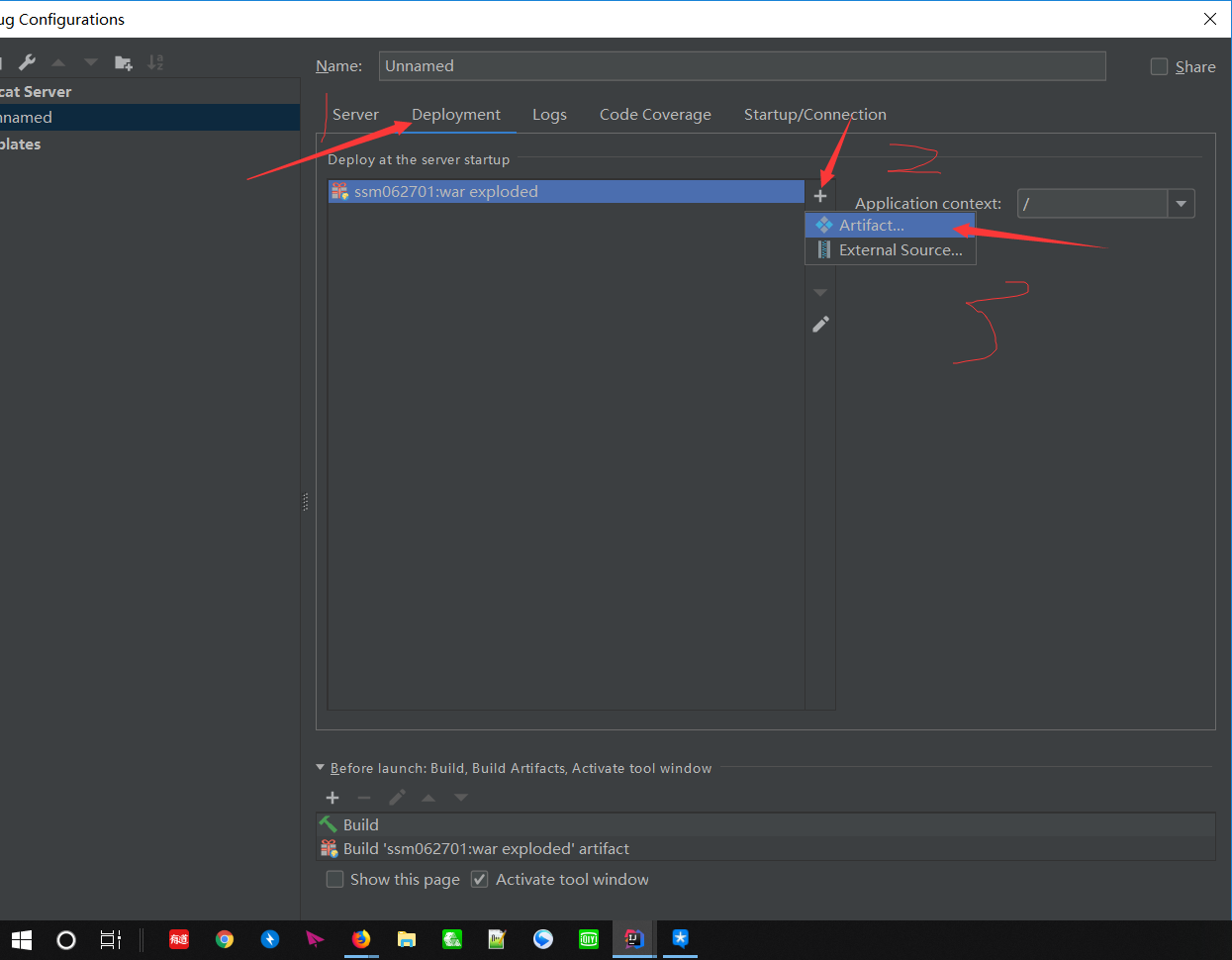Select Build 'ssm062701:war exploded' artifact row
Image resolution: width=1232 pixels, height=960 pixels.
765,849
